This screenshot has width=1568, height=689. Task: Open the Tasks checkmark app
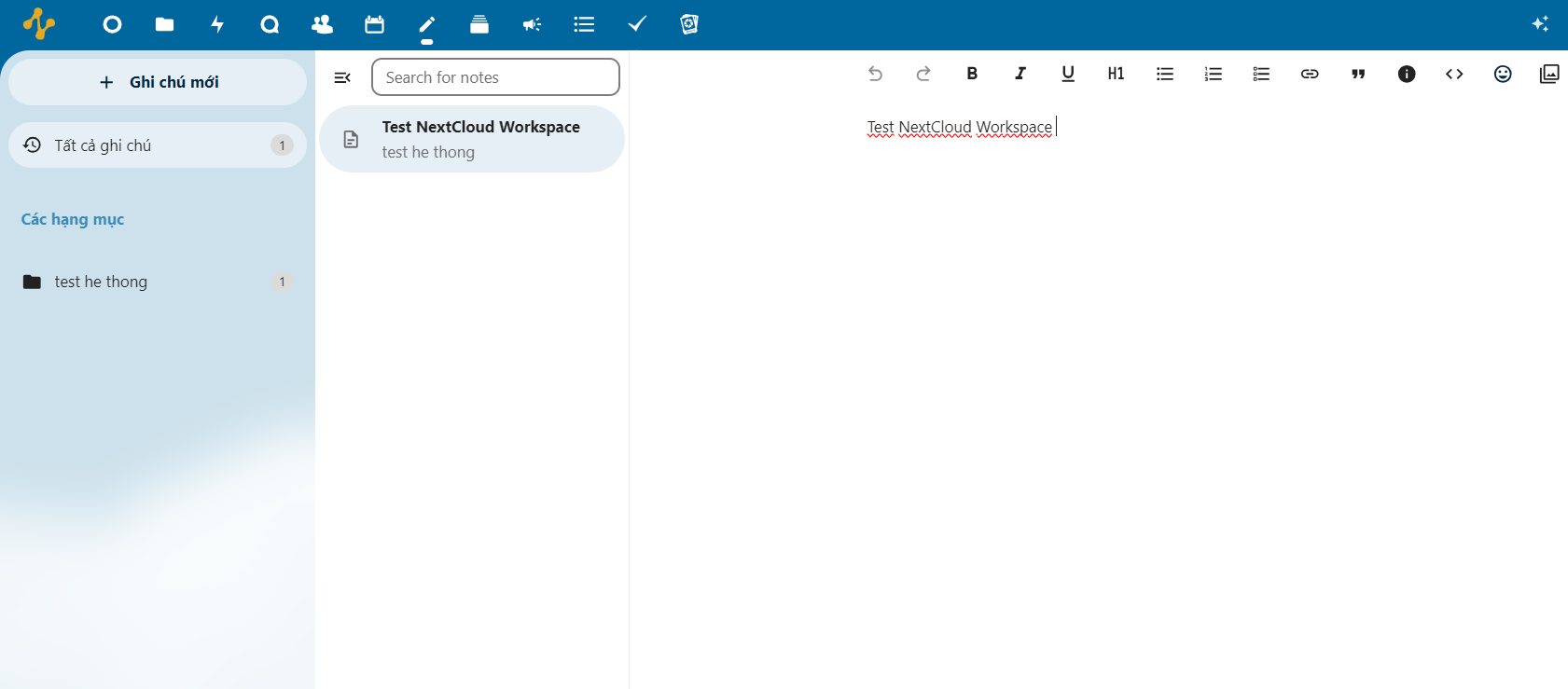pyautogui.click(x=637, y=24)
